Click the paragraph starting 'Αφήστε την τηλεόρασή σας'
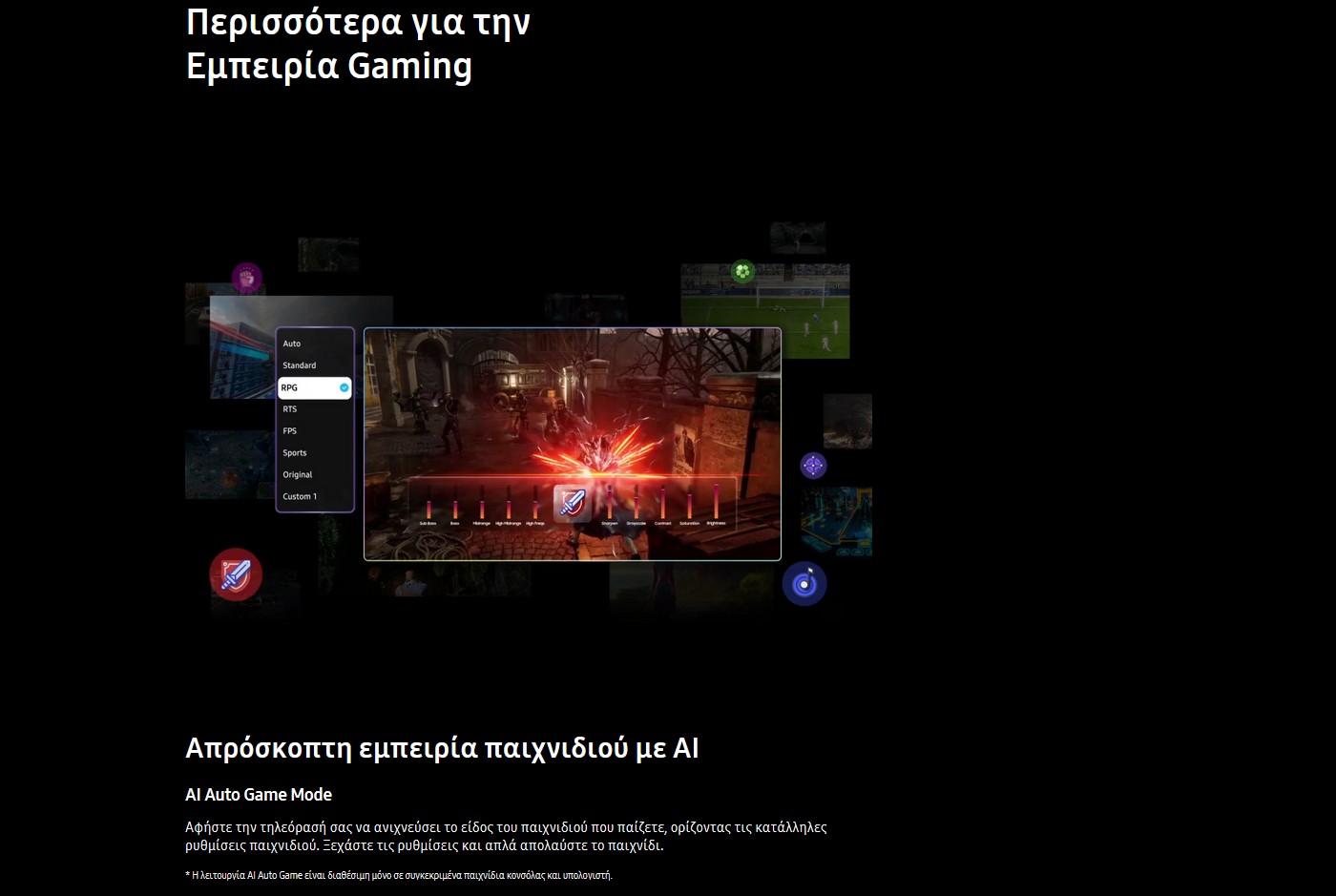This screenshot has width=1336, height=896. point(506,836)
